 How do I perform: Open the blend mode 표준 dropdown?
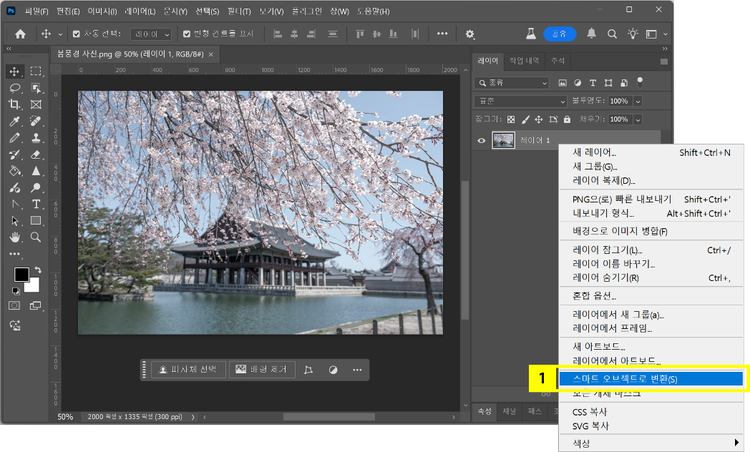[x=520, y=101]
